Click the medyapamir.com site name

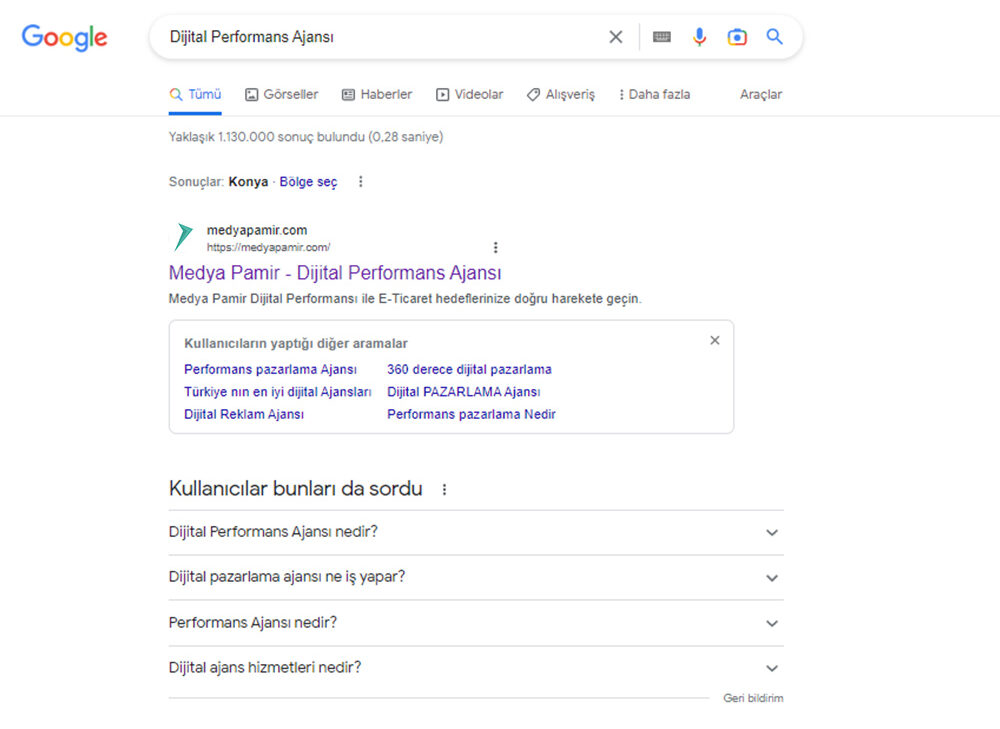257,230
